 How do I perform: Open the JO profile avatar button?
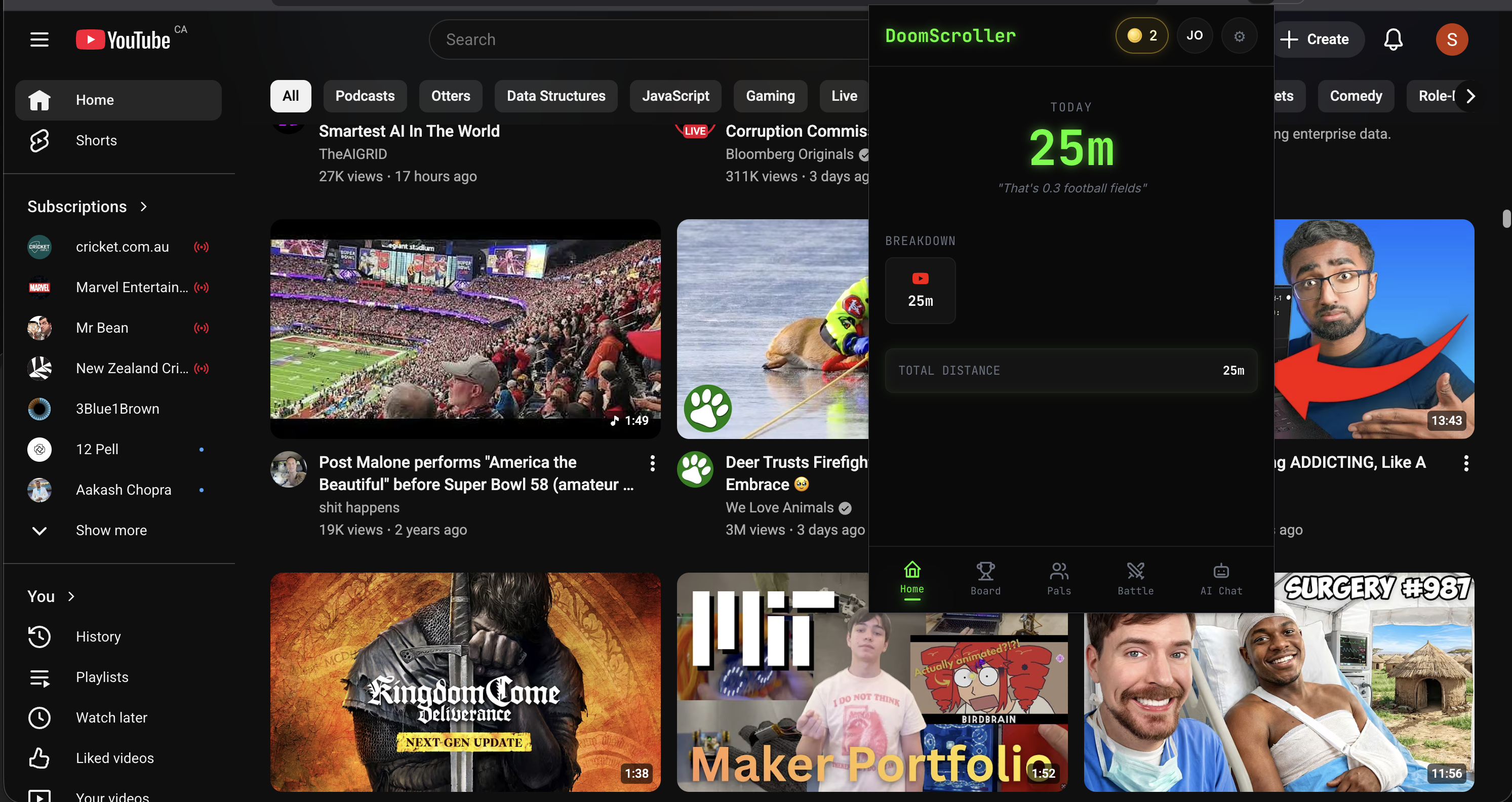pos(1194,36)
